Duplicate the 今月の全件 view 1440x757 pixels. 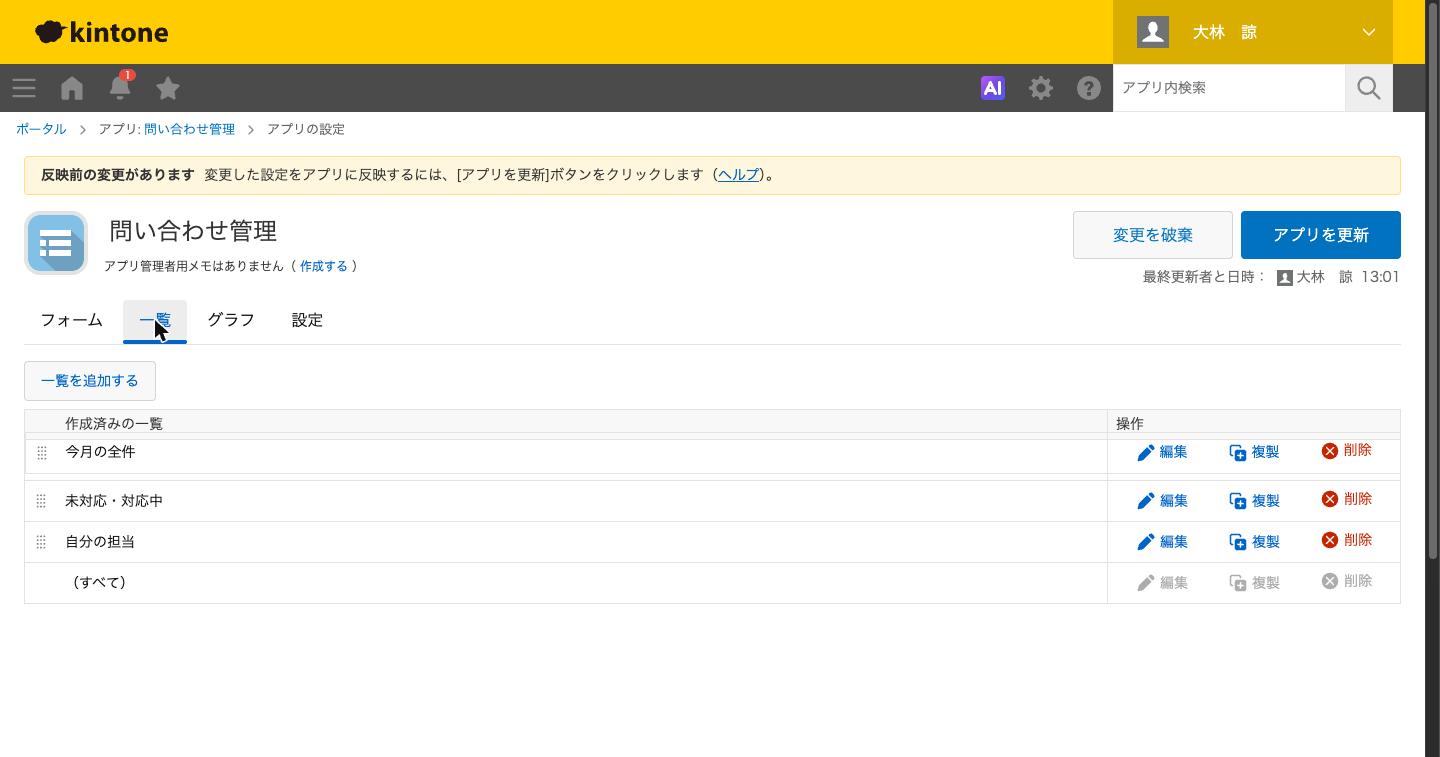click(x=1254, y=452)
